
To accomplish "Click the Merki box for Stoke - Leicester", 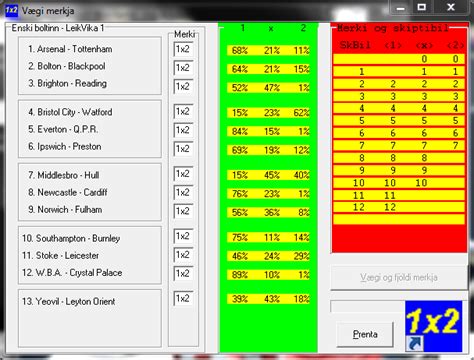I will tap(183, 255).
